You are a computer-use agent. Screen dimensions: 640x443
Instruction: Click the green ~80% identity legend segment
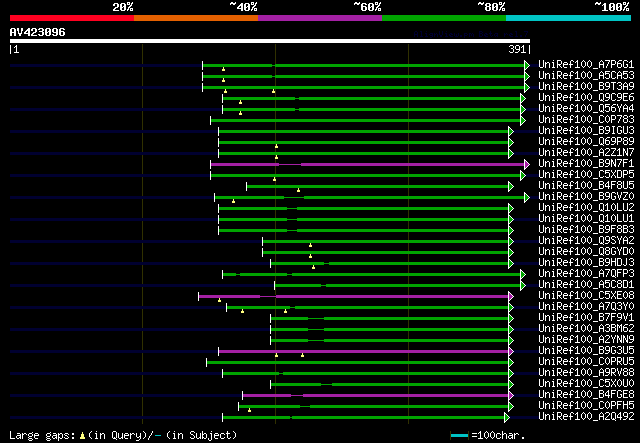coord(444,18)
